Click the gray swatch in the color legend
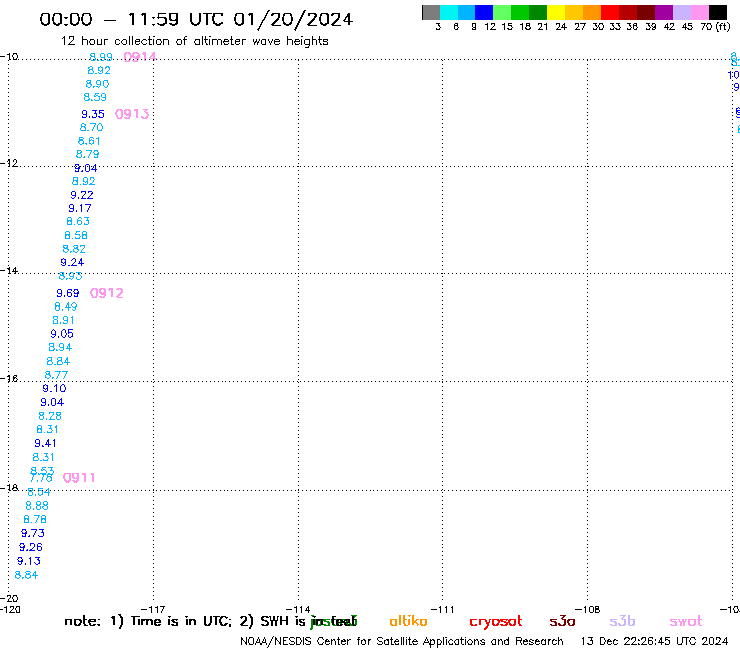 431,12
